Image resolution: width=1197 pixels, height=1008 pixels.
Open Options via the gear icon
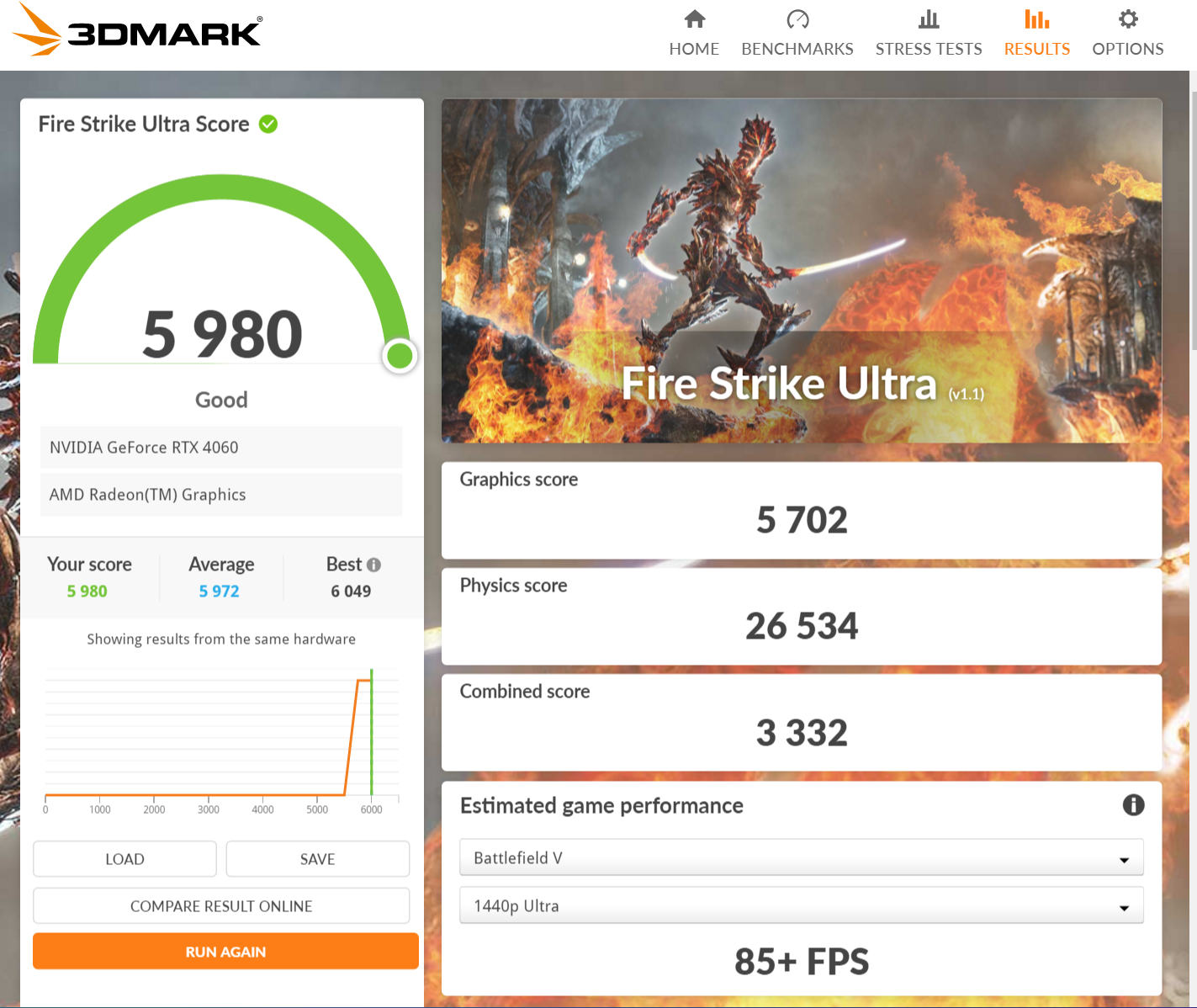click(1127, 19)
